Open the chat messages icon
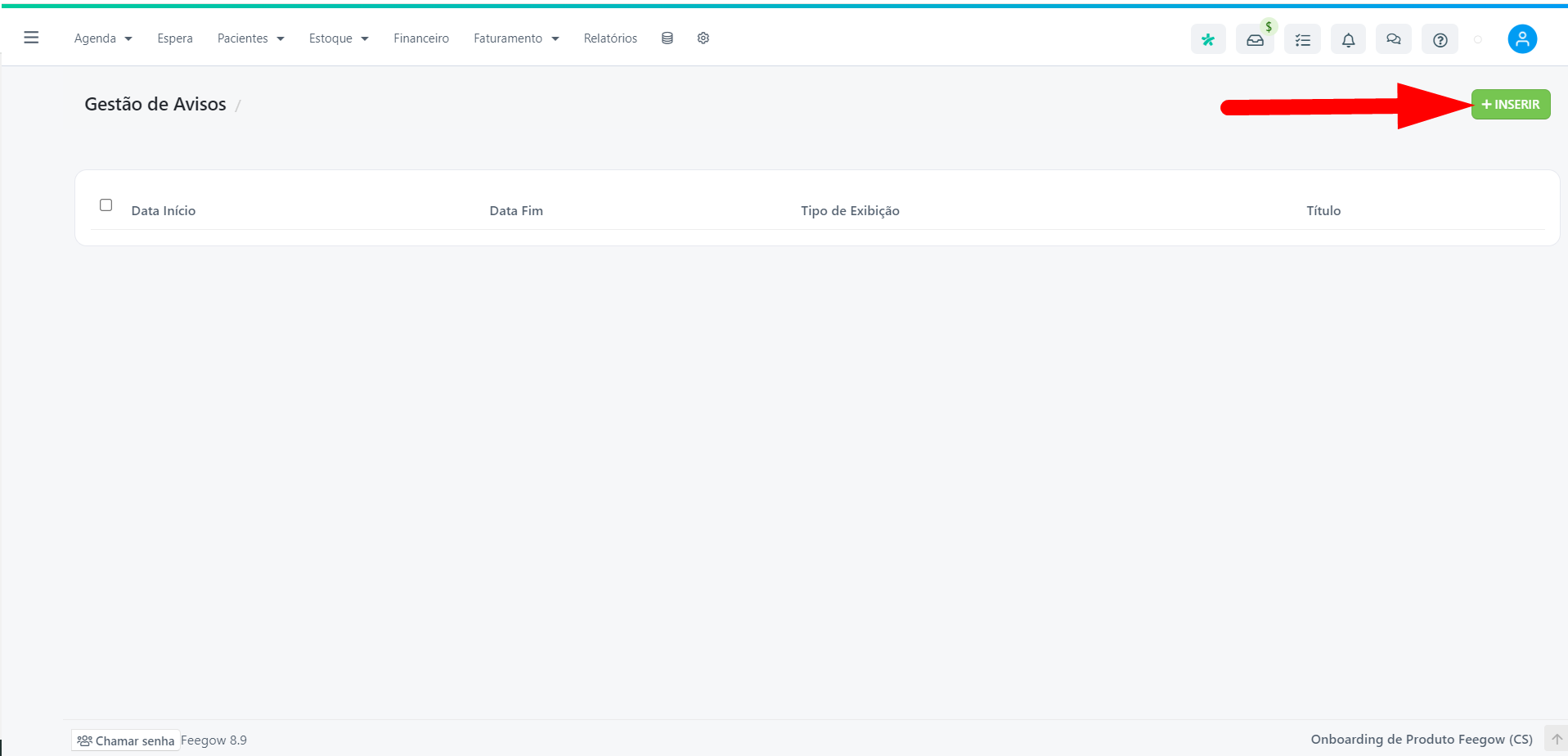The height and width of the screenshot is (756, 1568). click(1394, 39)
